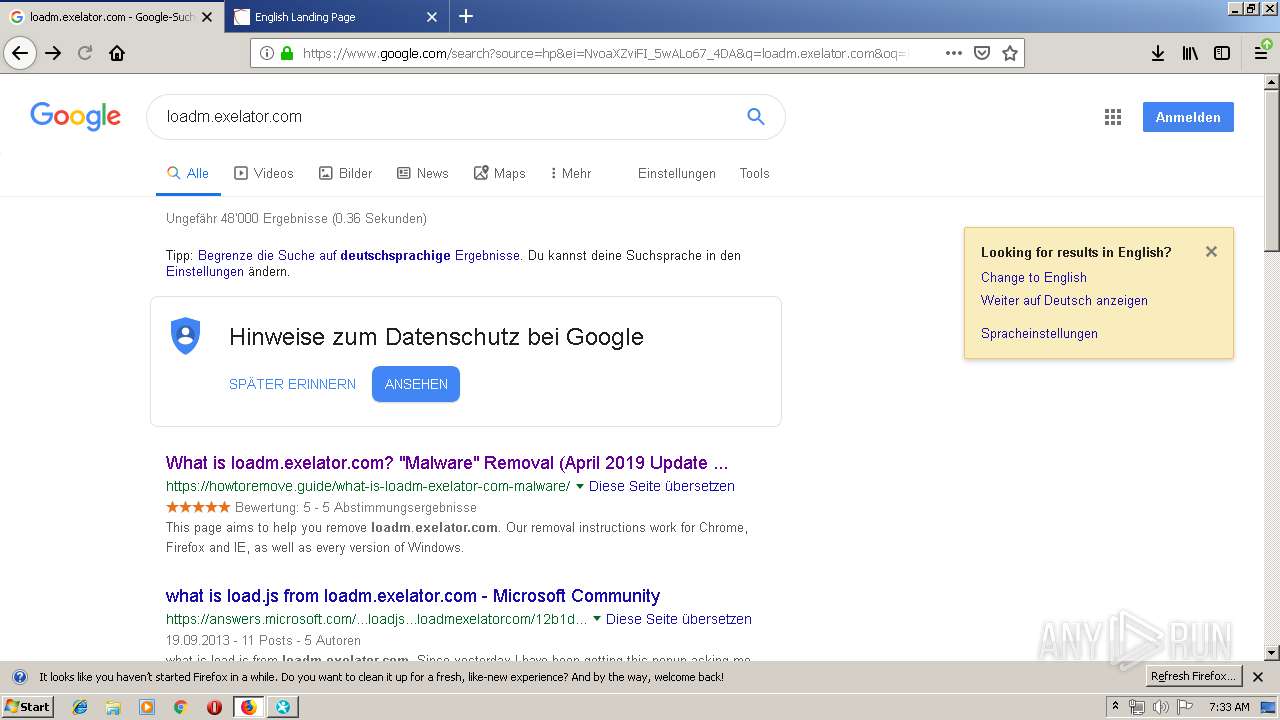
Task: Click the system clock showing 7:33 AM
Action: coord(1229,707)
